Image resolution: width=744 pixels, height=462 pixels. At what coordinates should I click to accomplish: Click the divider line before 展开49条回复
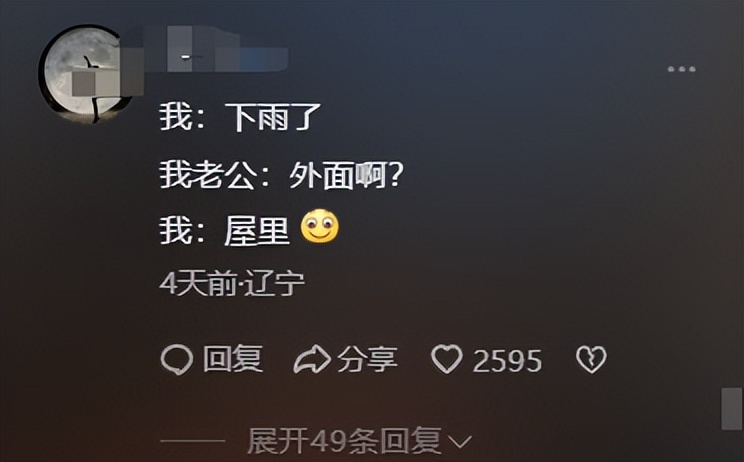pos(192,441)
